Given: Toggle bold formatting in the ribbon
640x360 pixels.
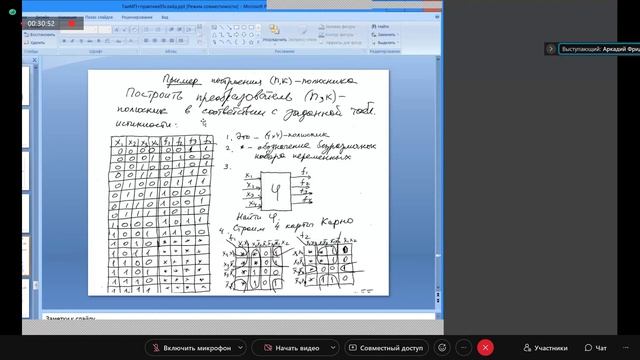Looking at the screenshot, I should click(x=64, y=41).
